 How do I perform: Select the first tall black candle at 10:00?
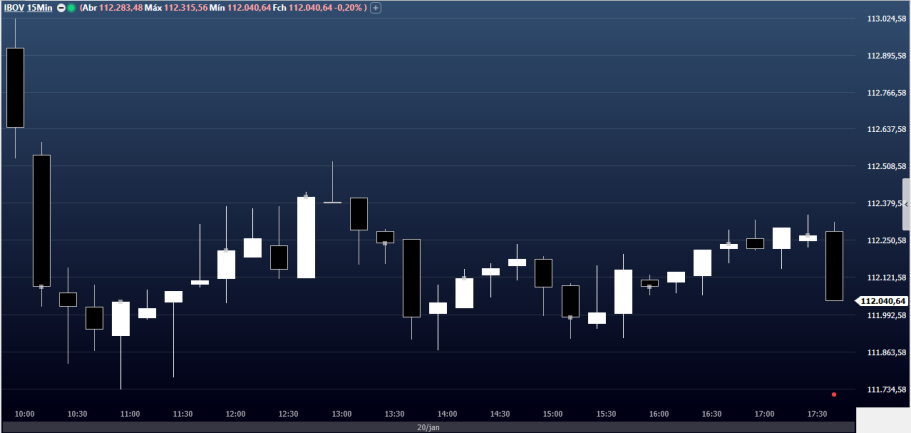coord(15,88)
